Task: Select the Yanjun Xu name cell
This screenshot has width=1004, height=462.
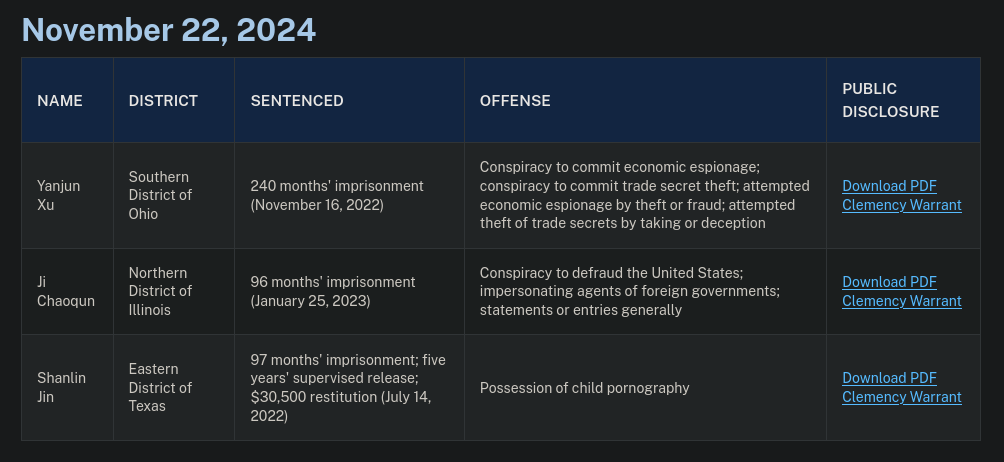Action: coord(58,195)
